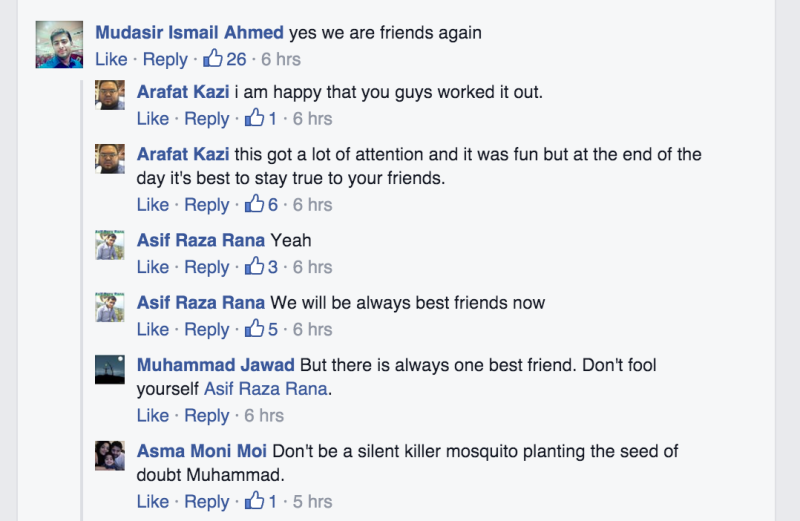Click Asif Raza Rana's avatar beside "Yeah"

[110, 244]
